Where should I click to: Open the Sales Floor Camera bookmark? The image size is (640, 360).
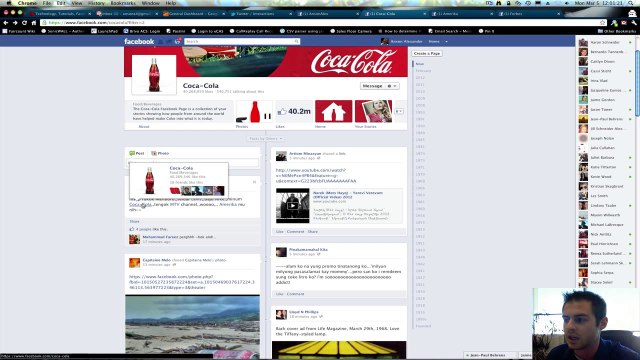click(351, 31)
